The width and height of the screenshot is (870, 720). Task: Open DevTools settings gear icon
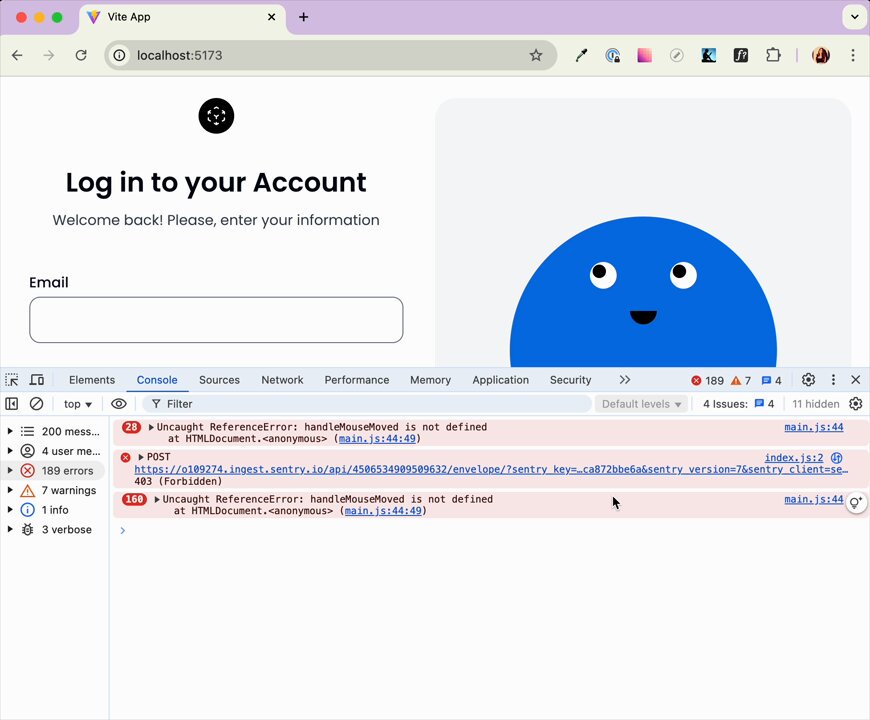click(808, 380)
